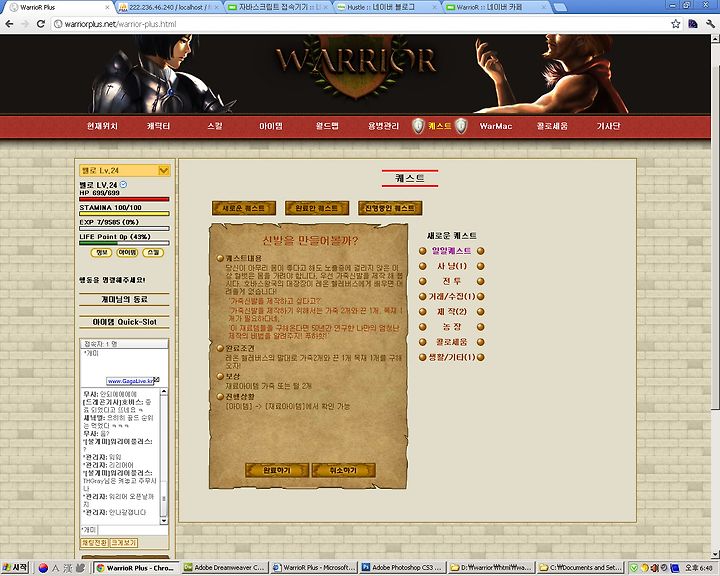
Task: Click the bullet beside 퀘스트내용 heading
Action: (x=220, y=258)
